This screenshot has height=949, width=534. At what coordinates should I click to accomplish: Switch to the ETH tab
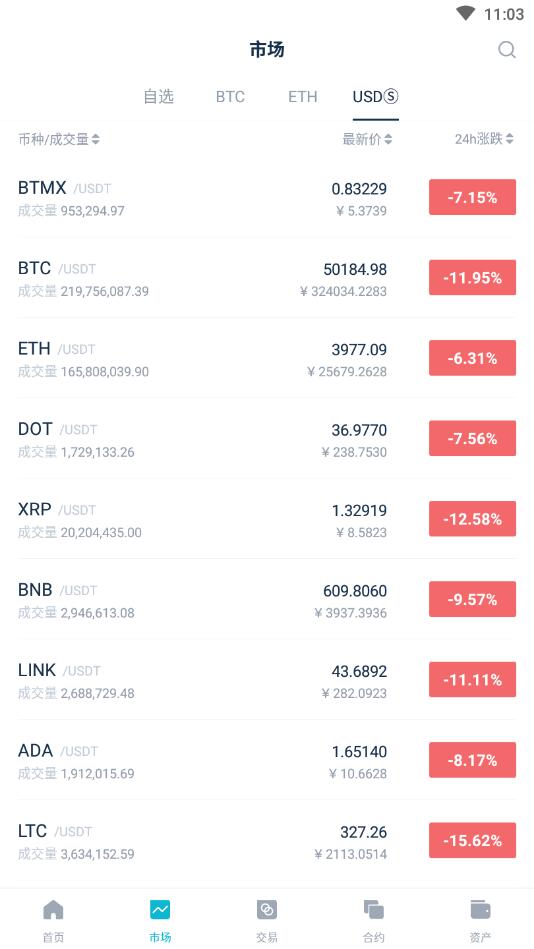point(303,97)
